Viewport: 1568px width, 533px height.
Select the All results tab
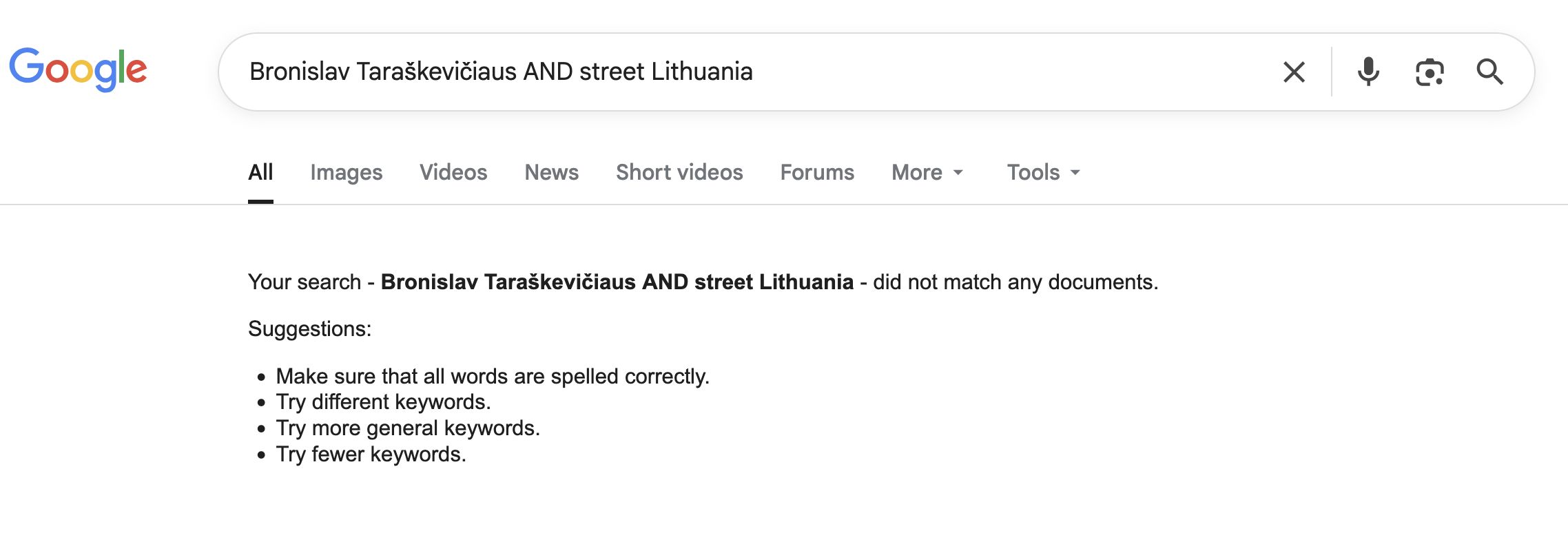(x=260, y=172)
